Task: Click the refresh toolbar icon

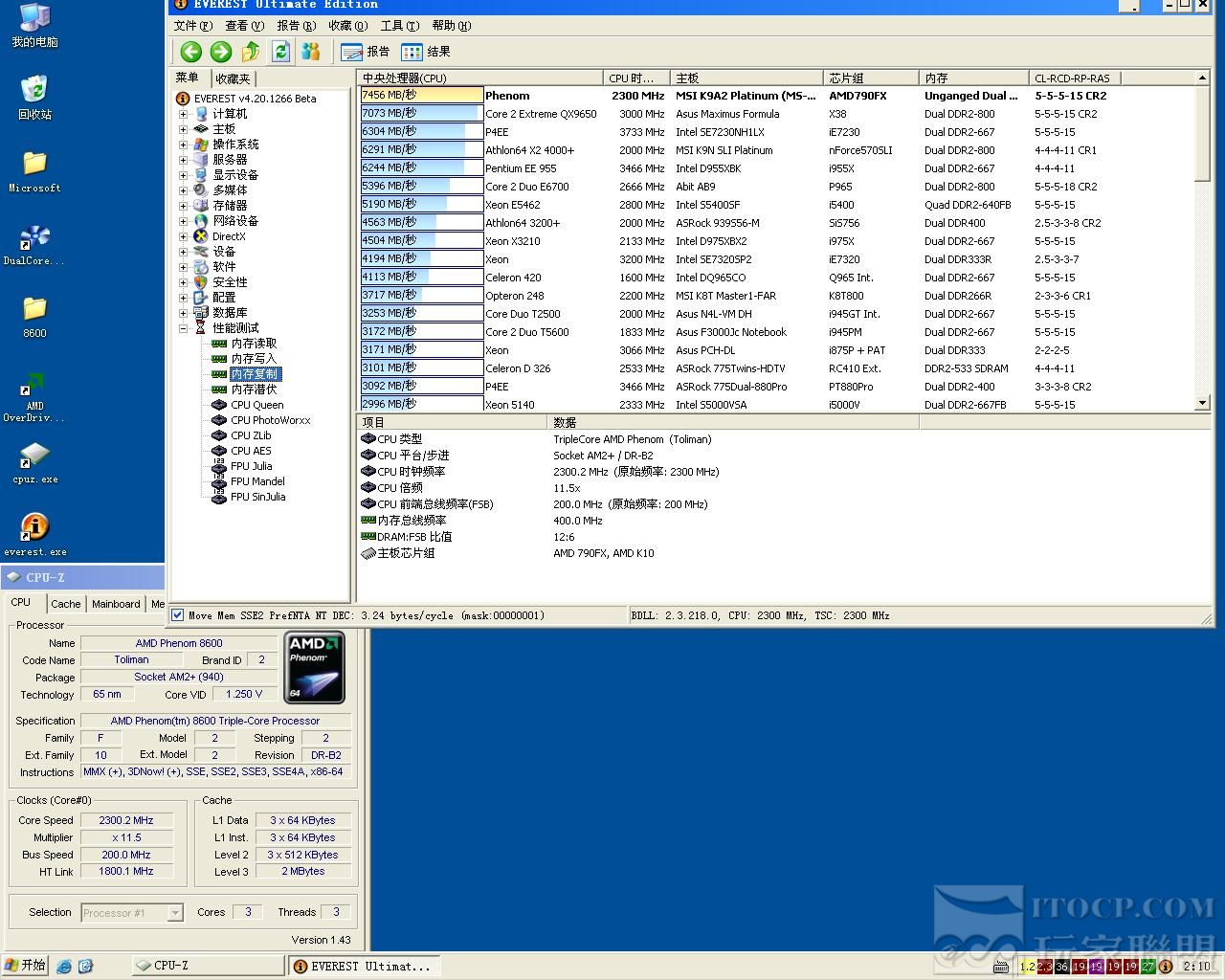Action: [280, 52]
